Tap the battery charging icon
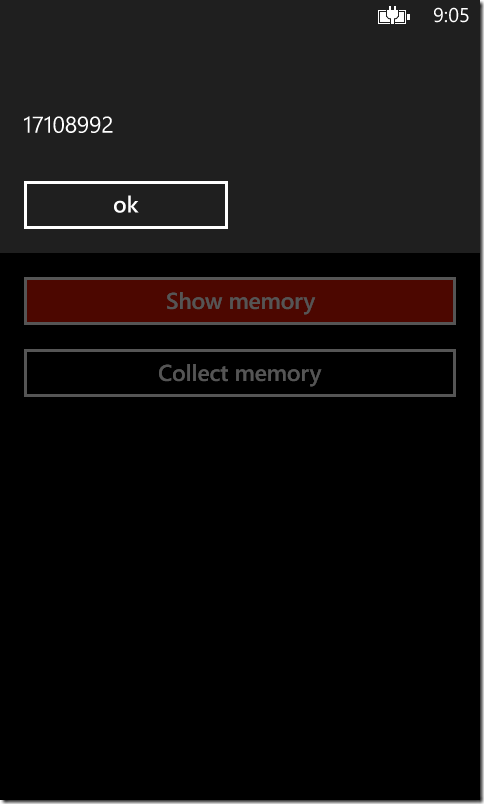Image resolution: width=484 pixels, height=804 pixels. tap(393, 16)
